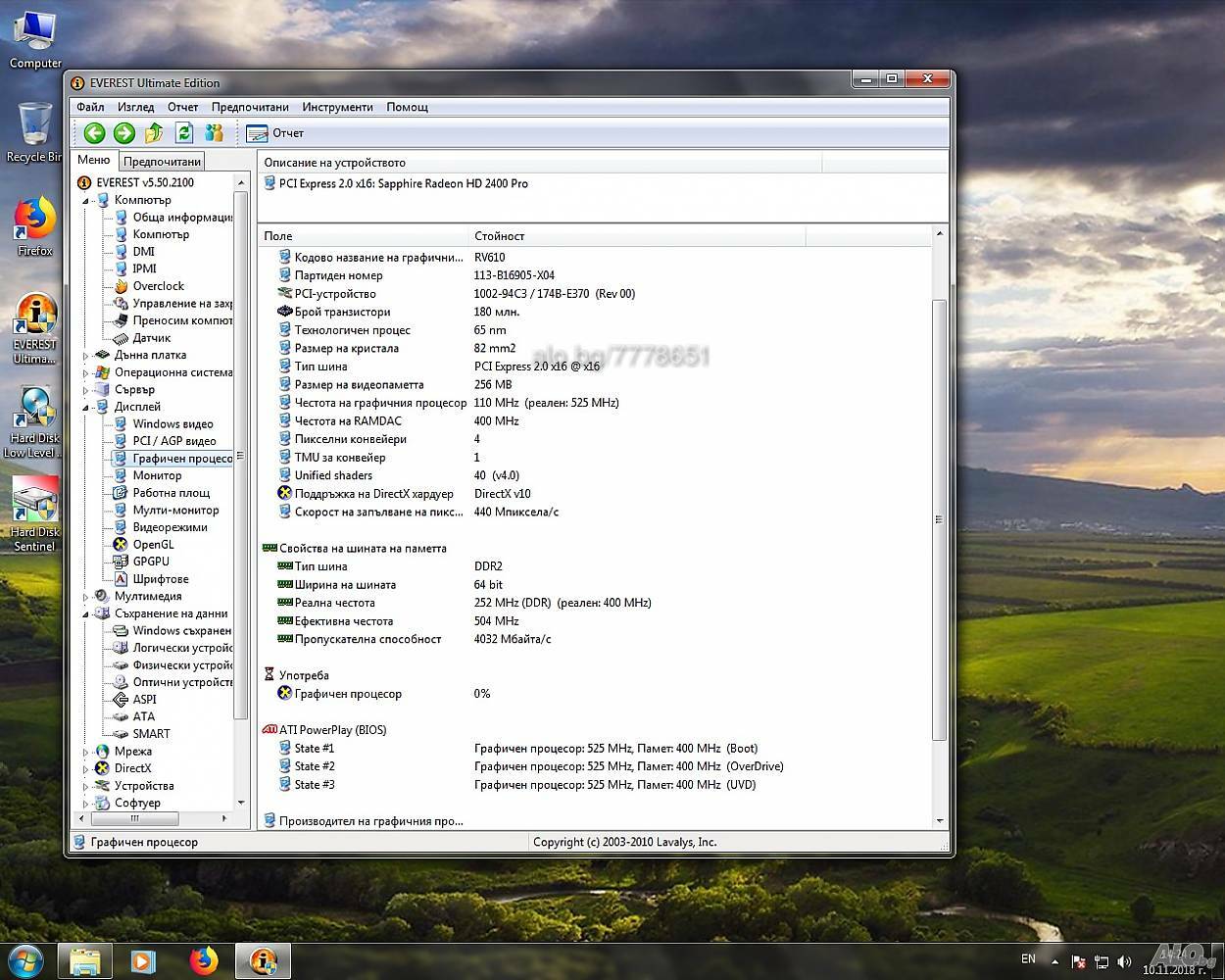The height and width of the screenshot is (980, 1225).
Task: Select Видеорежими tree item
Action: pyautogui.click(x=171, y=527)
